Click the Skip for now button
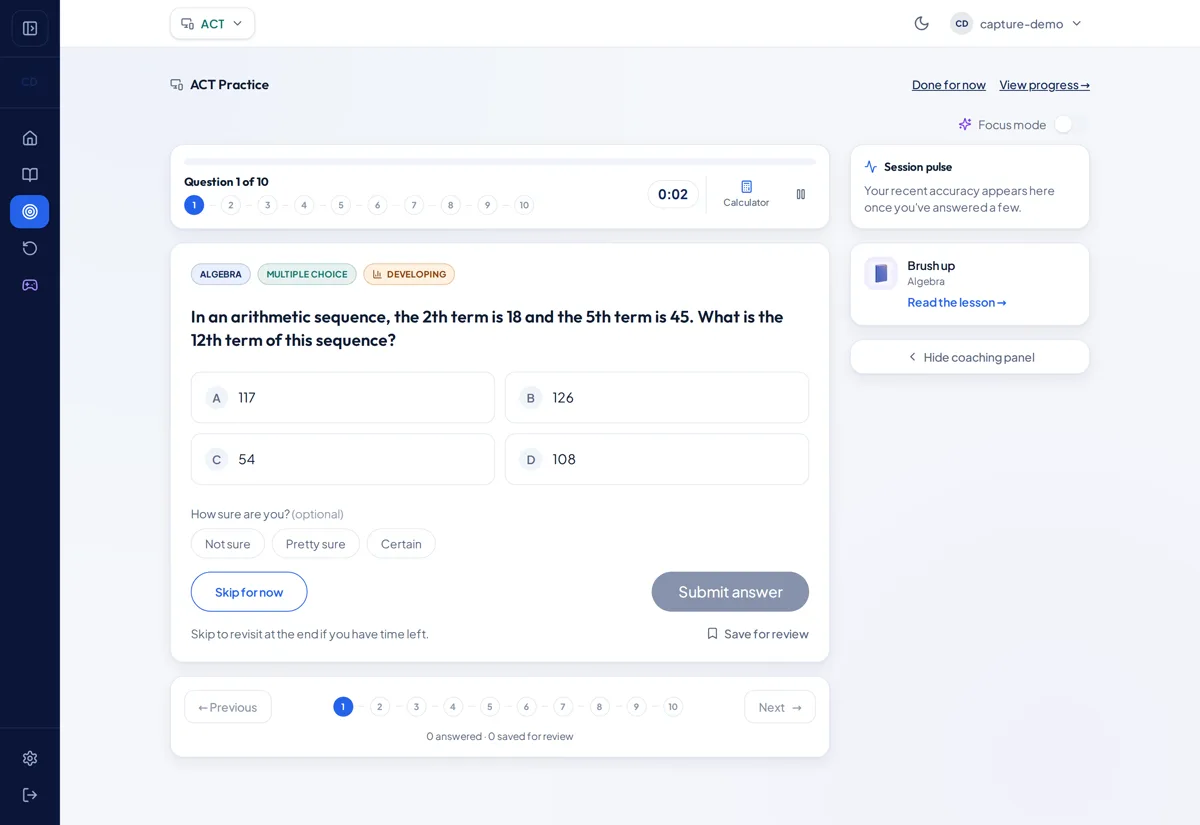 (x=249, y=592)
